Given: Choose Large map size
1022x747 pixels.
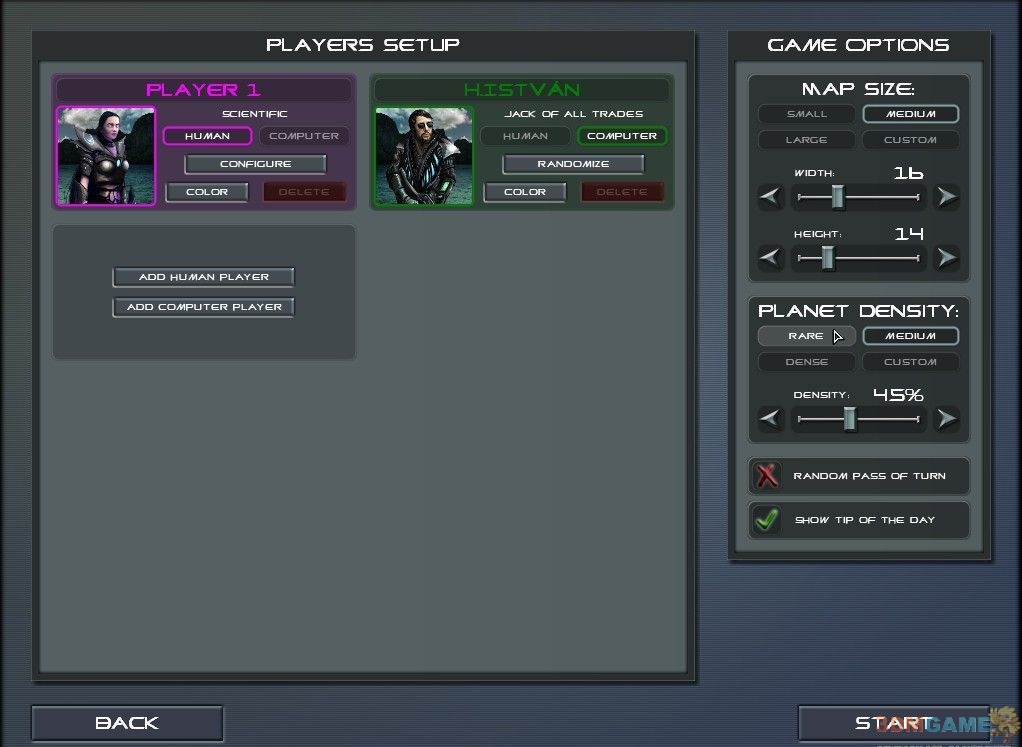Looking at the screenshot, I should (x=807, y=140).
